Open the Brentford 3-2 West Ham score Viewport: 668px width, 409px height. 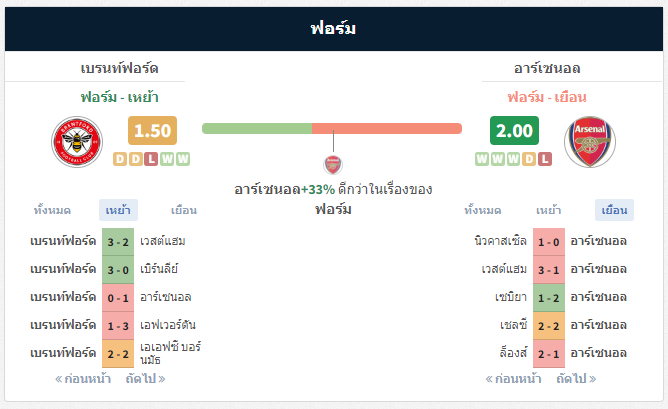tap(118, 242)
